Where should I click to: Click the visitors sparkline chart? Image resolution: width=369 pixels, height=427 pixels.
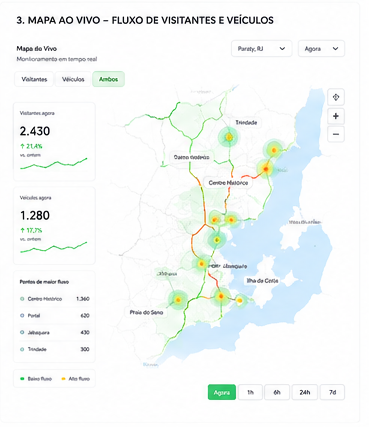coord(54,164)
